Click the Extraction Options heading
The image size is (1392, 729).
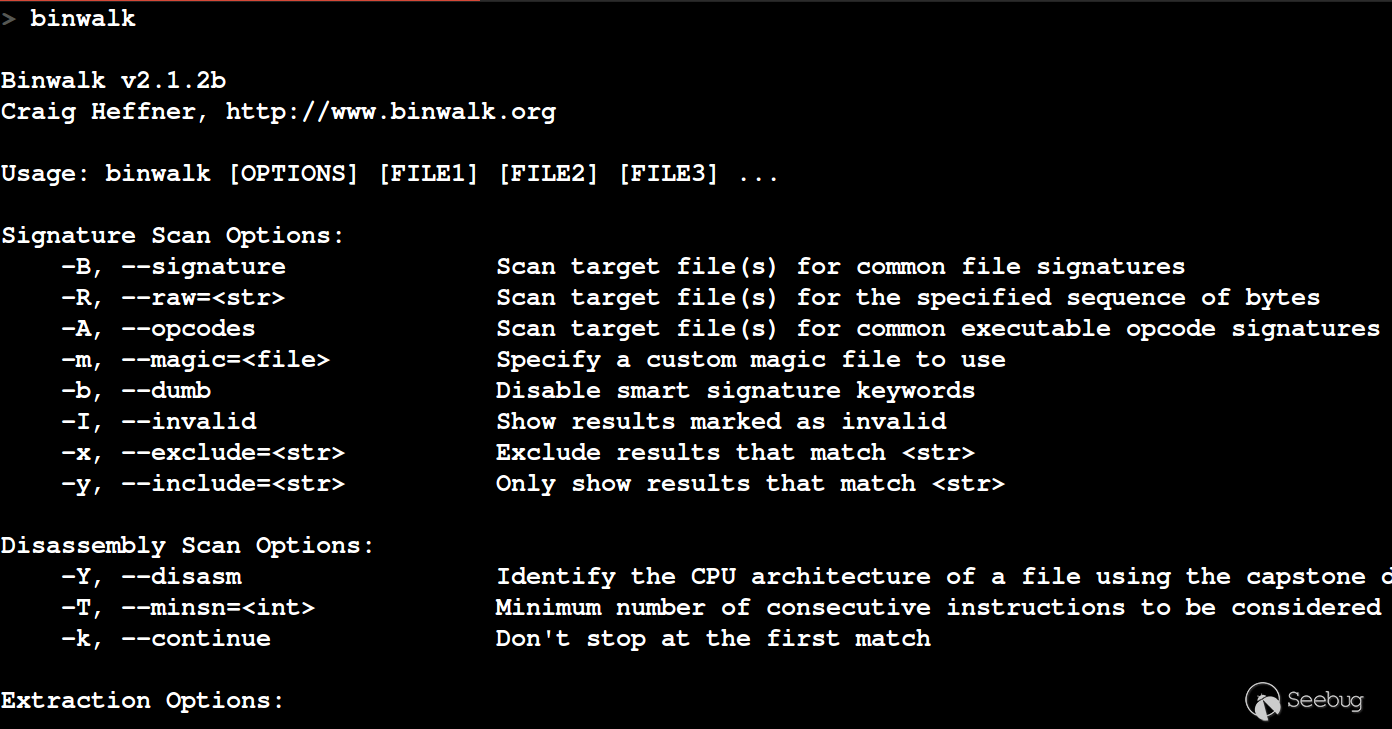click(x=143, y=701)
